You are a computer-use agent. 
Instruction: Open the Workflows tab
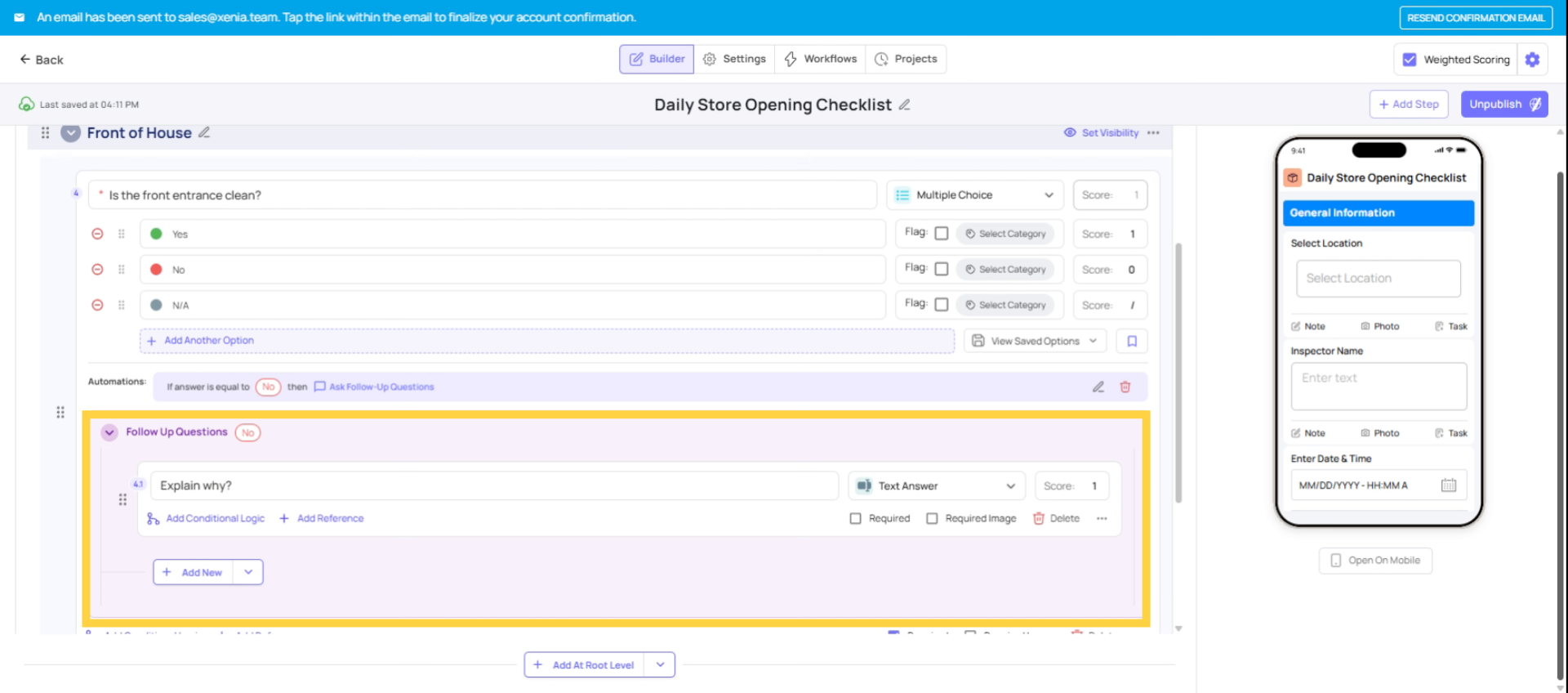820,59
